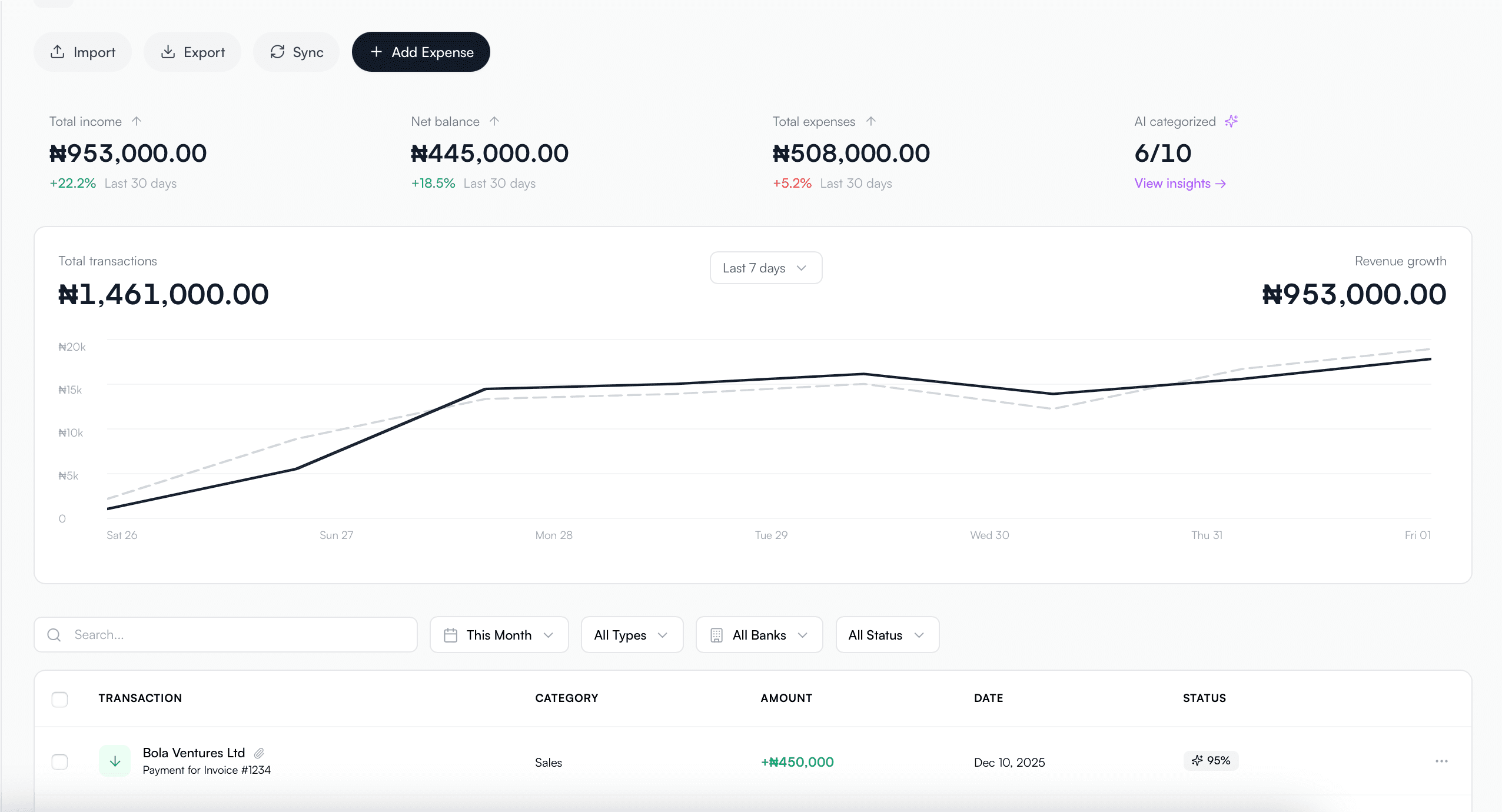Click the 95% AI confidence badge
Viewport: 1502px width, 812px height.
point(1210,760)
